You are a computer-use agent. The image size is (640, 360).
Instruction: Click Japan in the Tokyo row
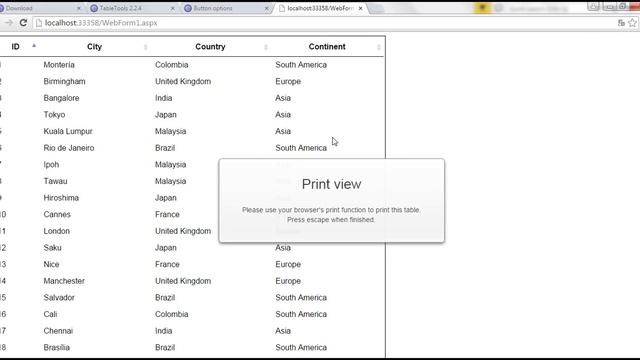pos(165,115)
